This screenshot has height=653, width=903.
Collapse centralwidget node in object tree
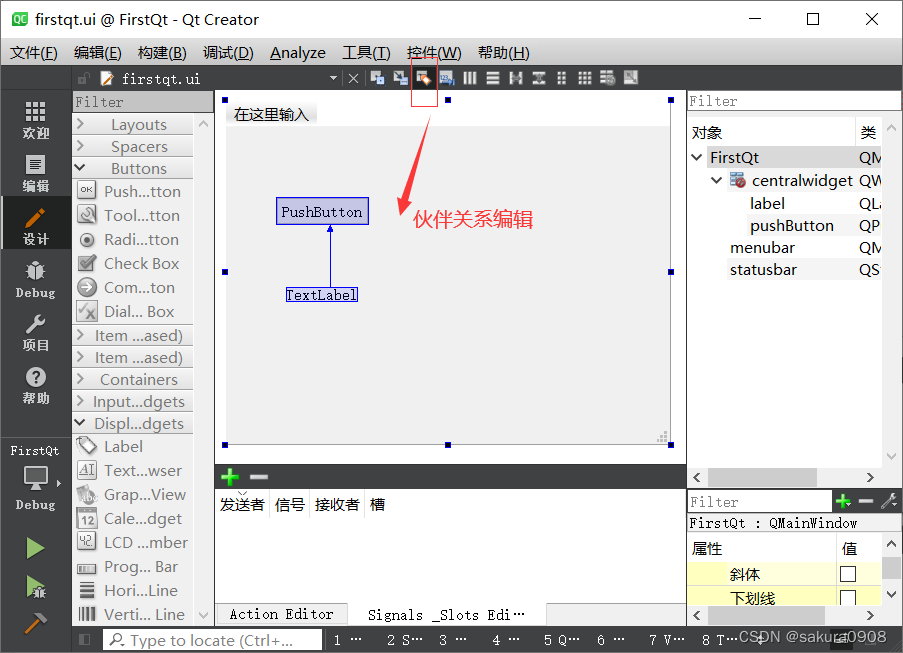coord(716,180)
